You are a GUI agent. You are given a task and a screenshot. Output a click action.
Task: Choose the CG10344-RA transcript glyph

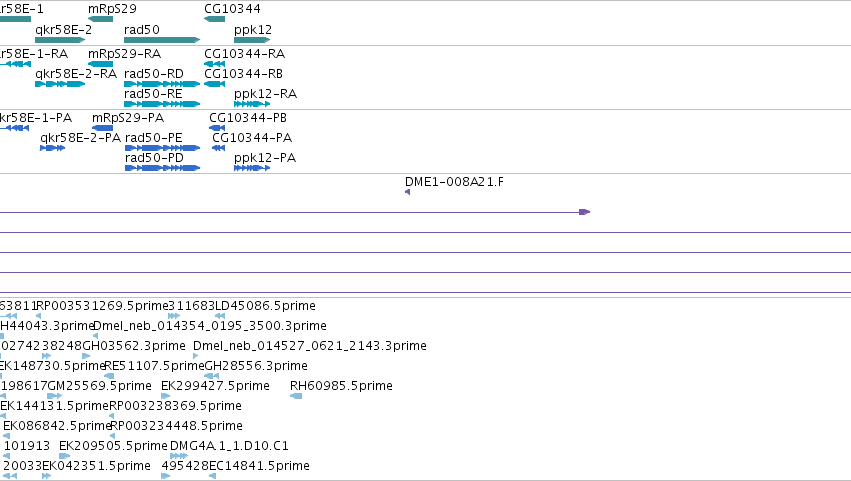point(214,64)
